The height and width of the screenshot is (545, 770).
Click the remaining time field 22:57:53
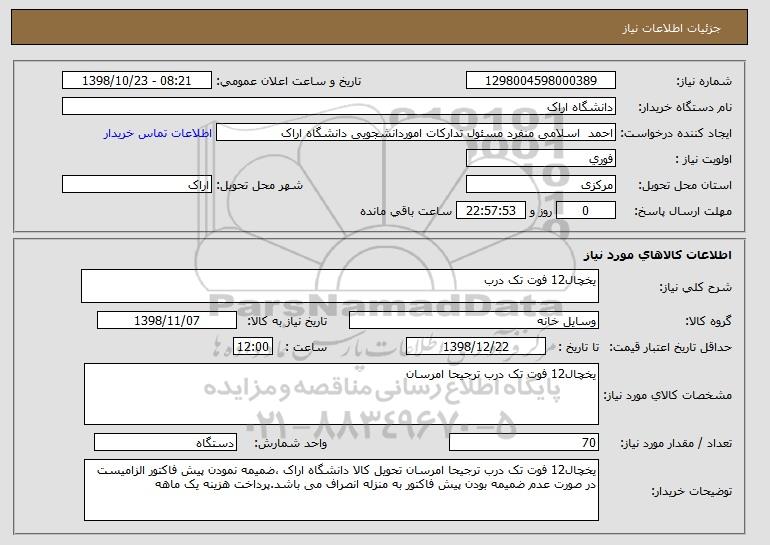[x=491, y=211]
